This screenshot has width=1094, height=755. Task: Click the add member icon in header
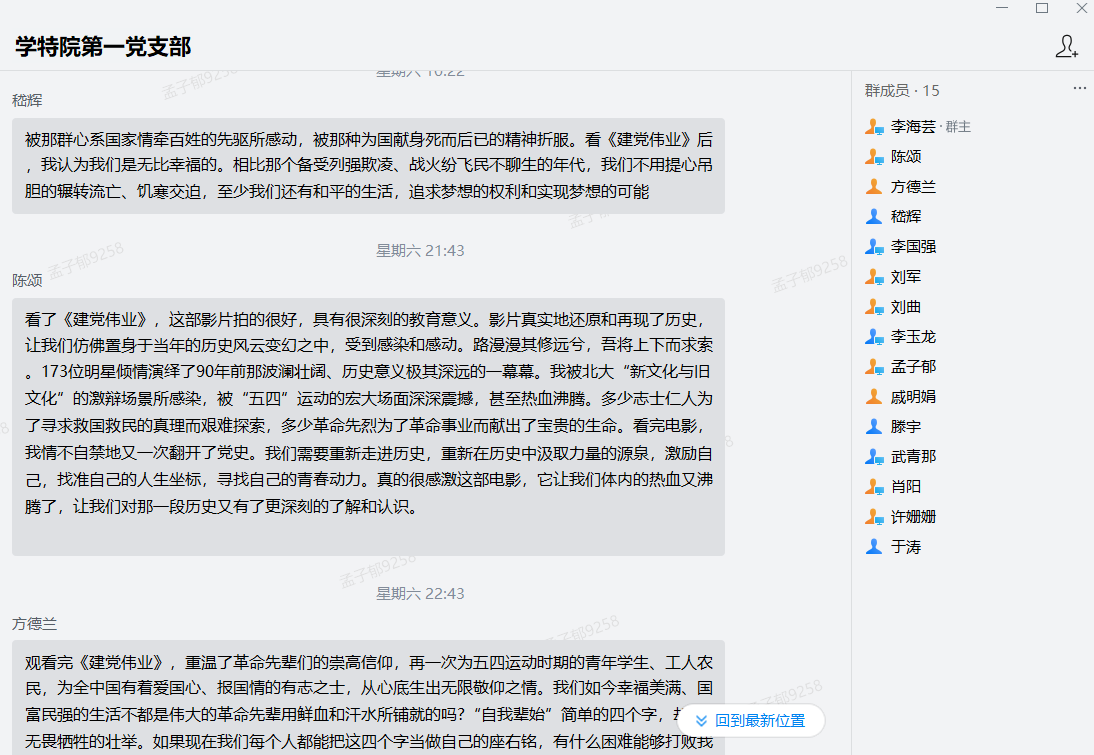click(x=1066, y=46)
